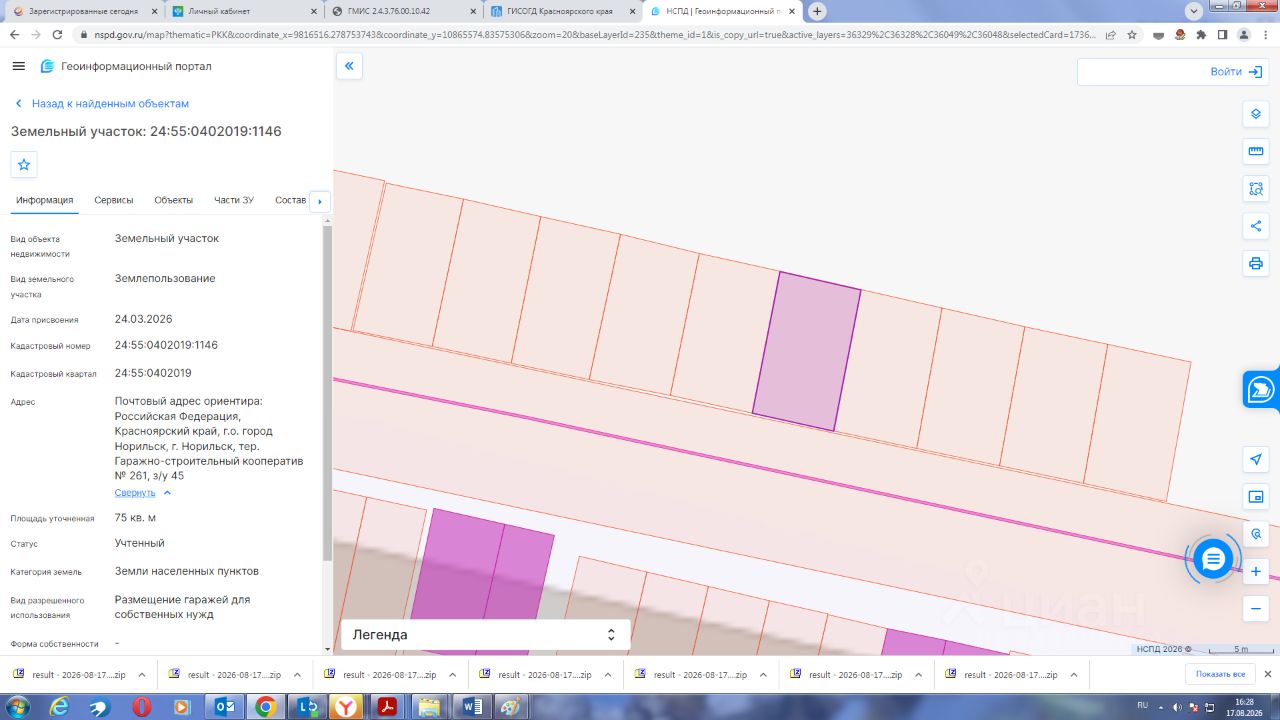Switch to the Сервисы tab
Screen dimensions: 1280x720
coord(114,200)
